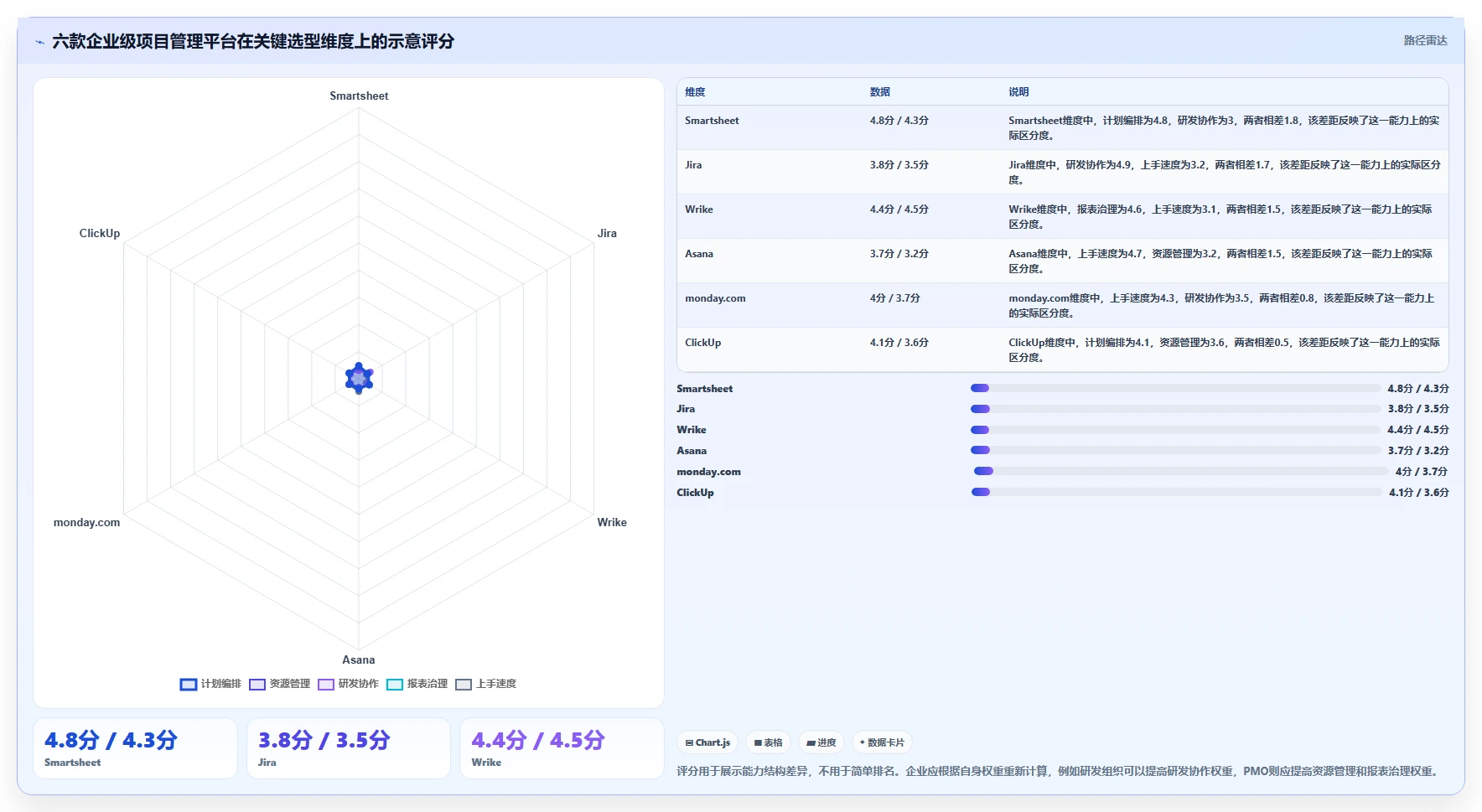Click the ClickUp progress bar

coord(1177,492)
